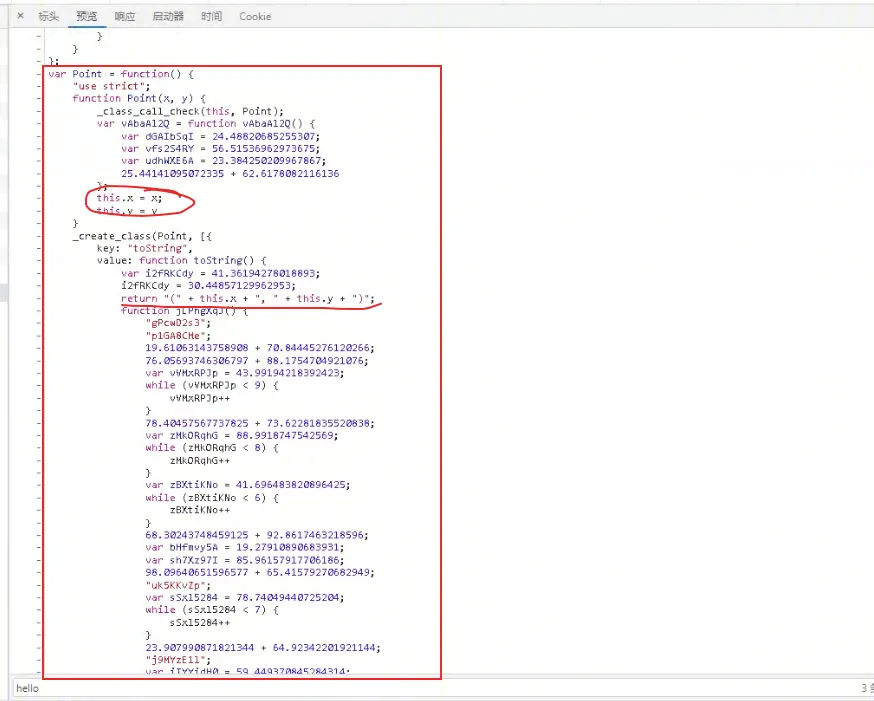The width and height of the screenshot is (874, 701).
Task: Open the 响应 tab
Action: pyautogui.click(x=125, y=17)
